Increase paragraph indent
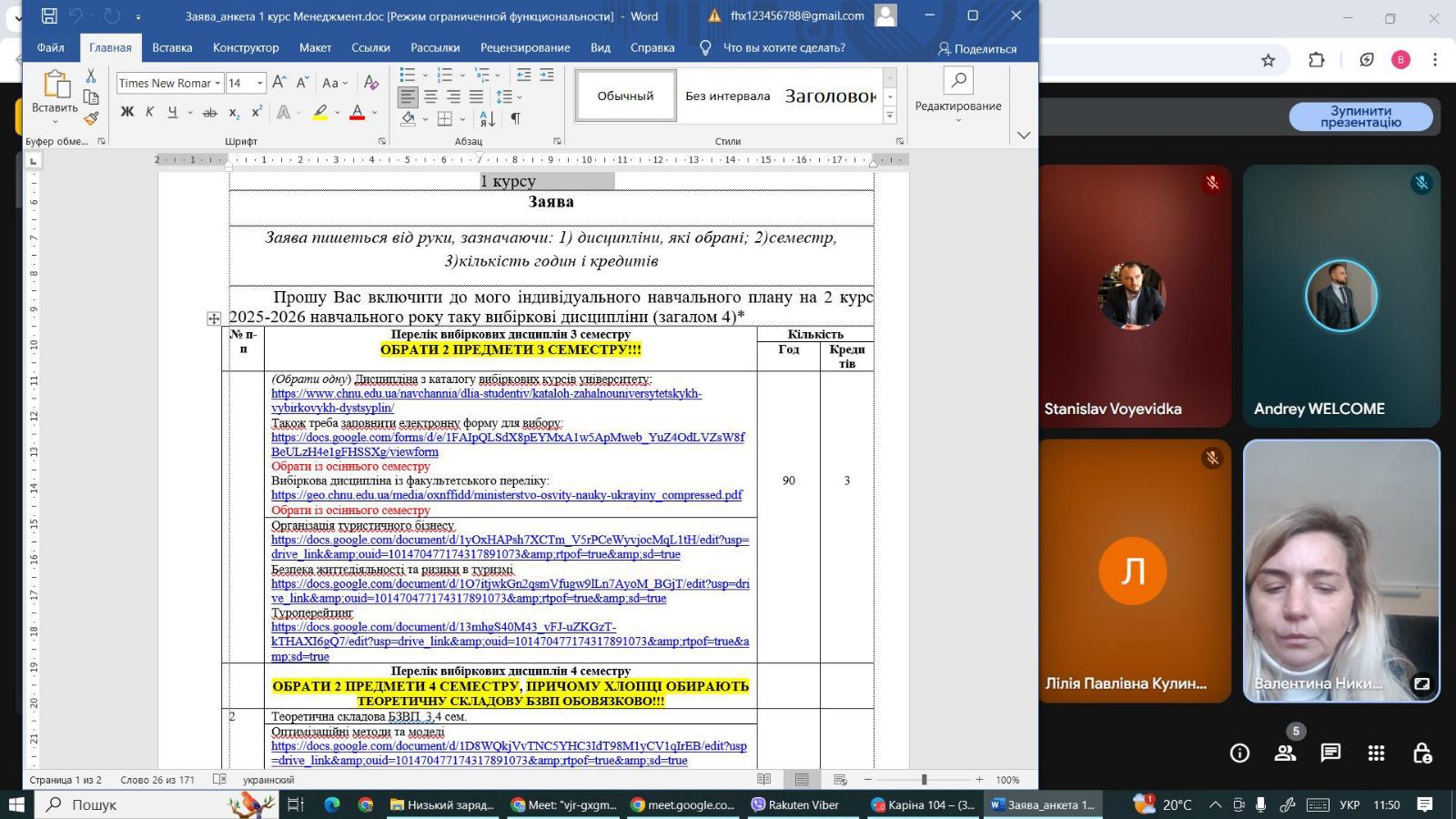The width and height of the screenshot is (1456, 819). pyautogui.click(x=546, y=75)
